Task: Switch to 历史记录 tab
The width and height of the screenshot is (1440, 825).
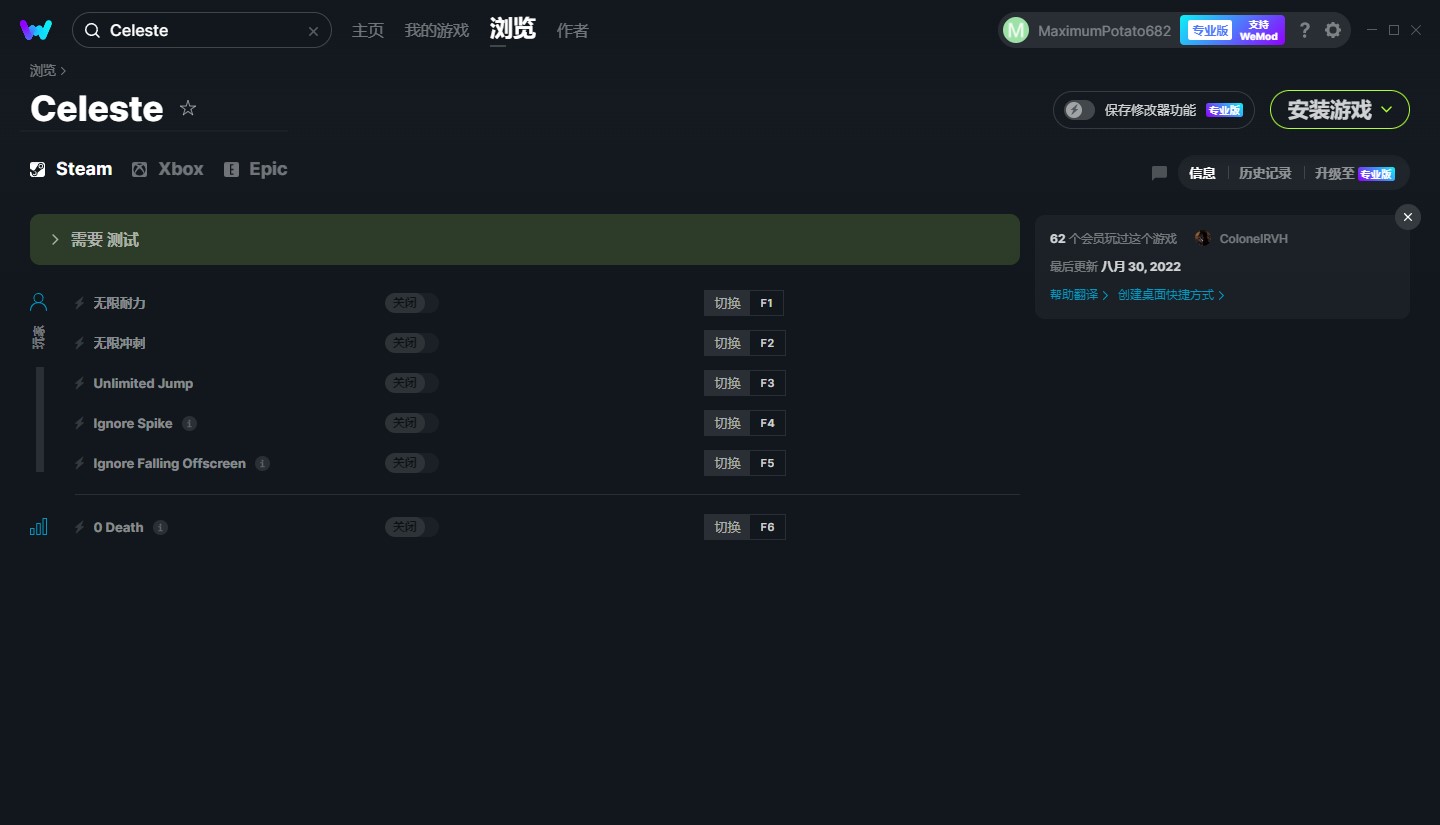Action: [x=1265, y=173]
